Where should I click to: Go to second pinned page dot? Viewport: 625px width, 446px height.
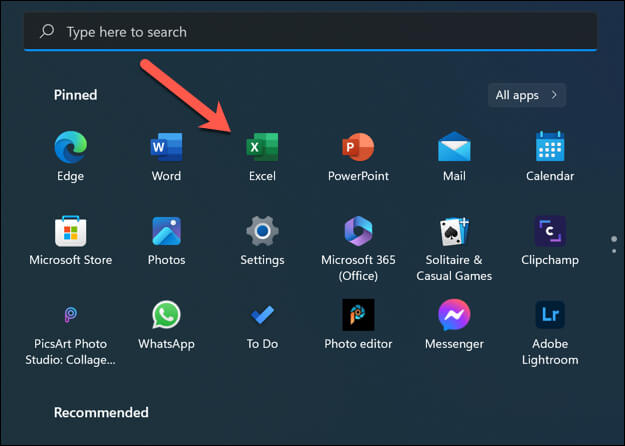point(614,251)
